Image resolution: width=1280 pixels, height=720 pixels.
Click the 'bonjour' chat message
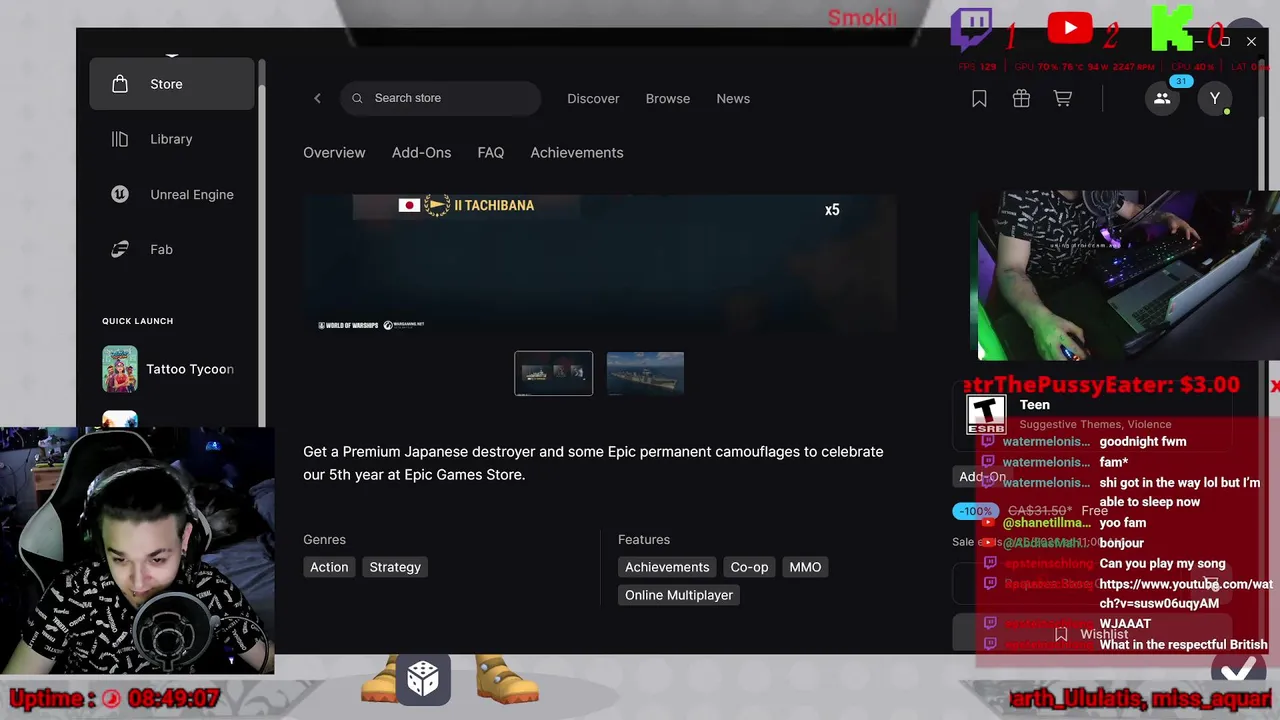coord(1121,543)
